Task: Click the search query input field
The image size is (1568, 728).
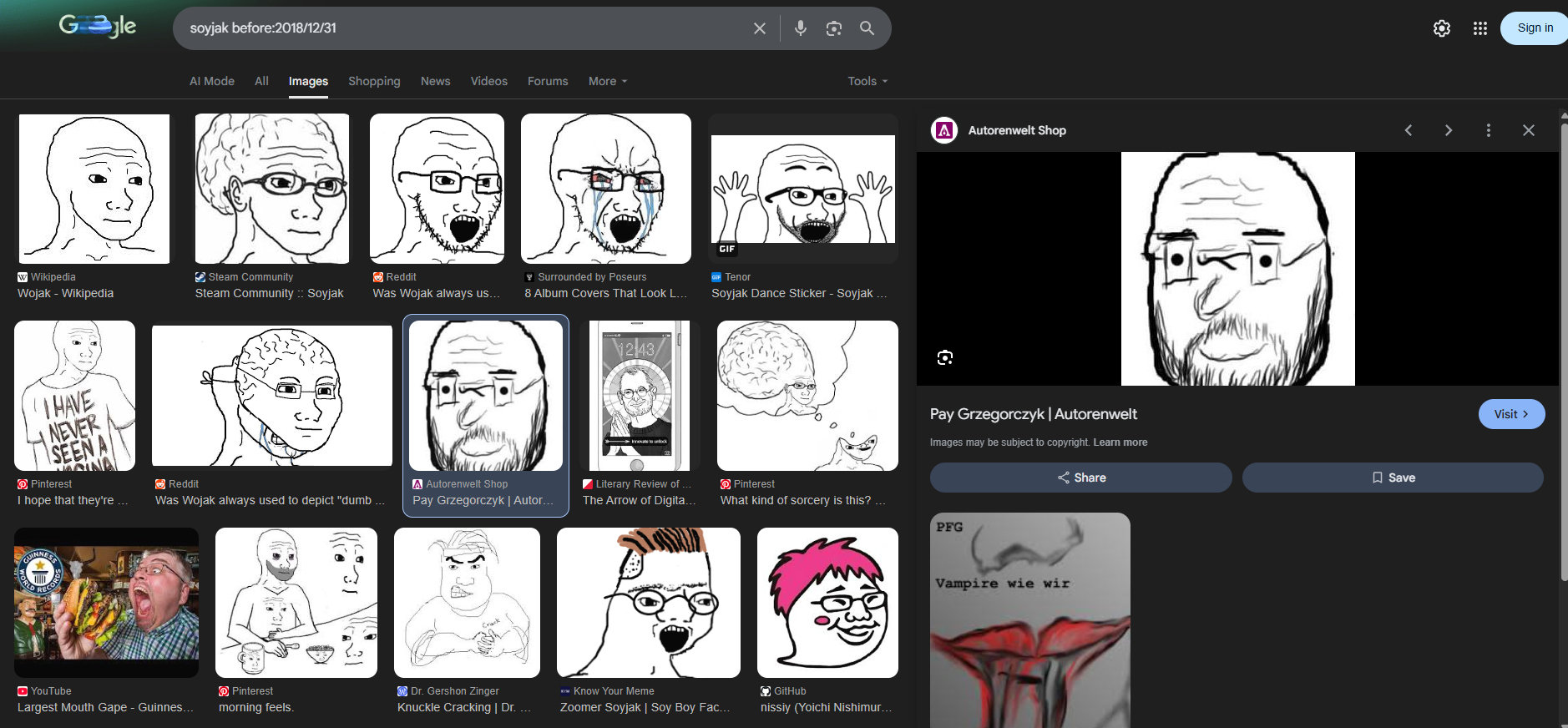Action: (463, 28)
